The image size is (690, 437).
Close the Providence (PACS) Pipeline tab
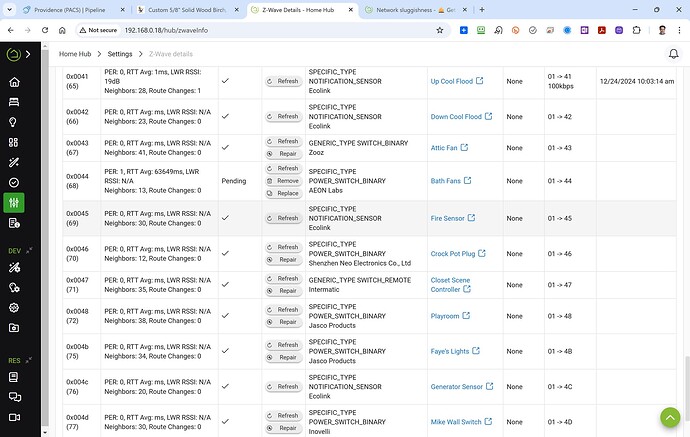pos(122,10)
